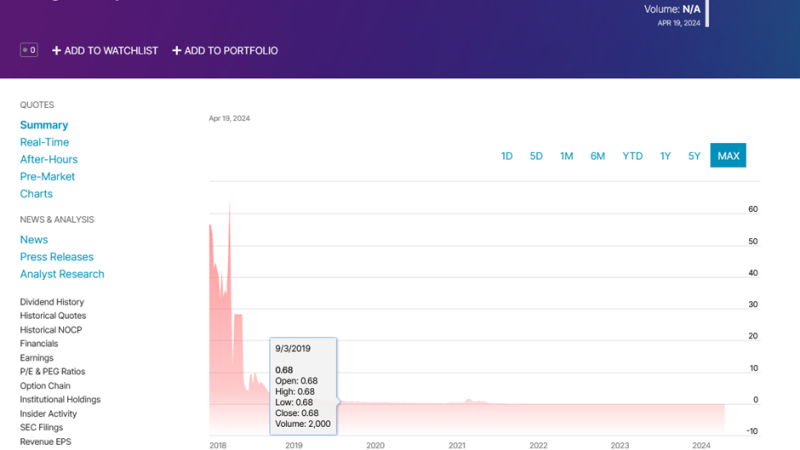Screen dimensions: 800x450
Task: Click the 2018 price peak on chart
Action: tap(230, 204)
